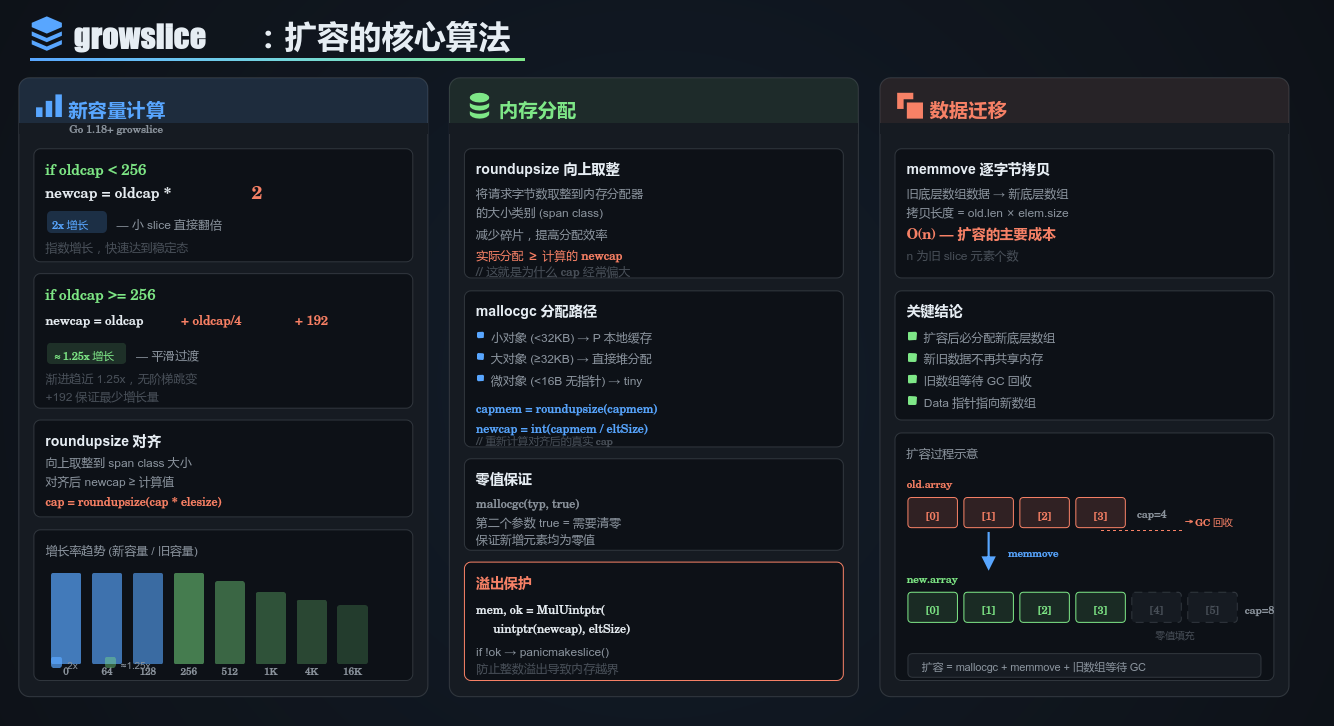Click the dashed [5] cell in new.array
The width and height of the screenshot is (1334, 726).
(1212, 608)
